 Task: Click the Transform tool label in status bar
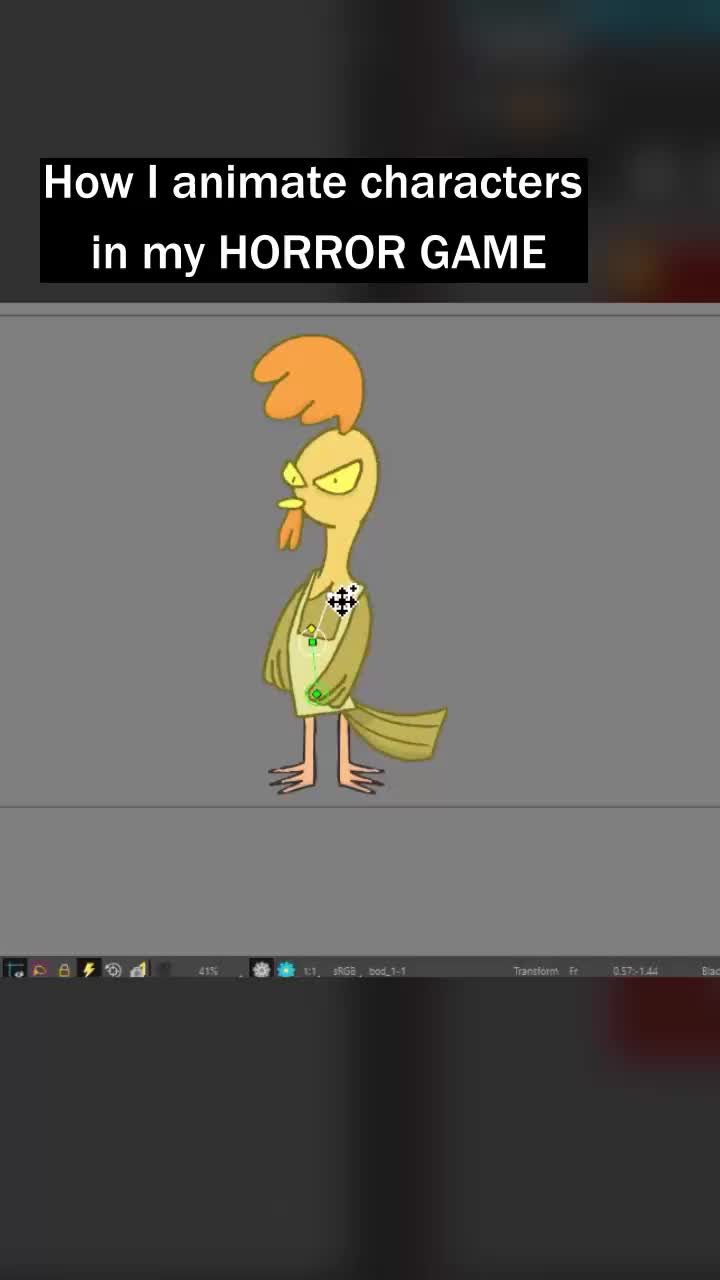[536, 971]
